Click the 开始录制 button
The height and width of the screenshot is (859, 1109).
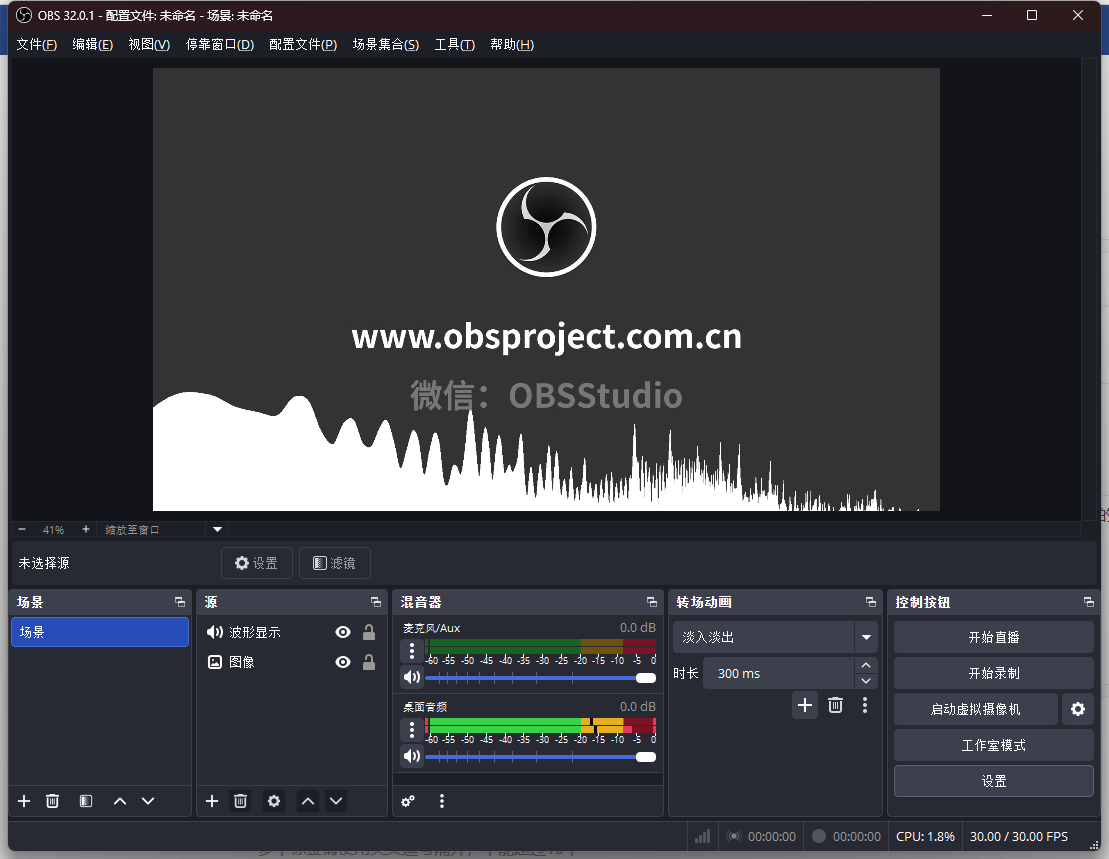click(x=993, y=673)
